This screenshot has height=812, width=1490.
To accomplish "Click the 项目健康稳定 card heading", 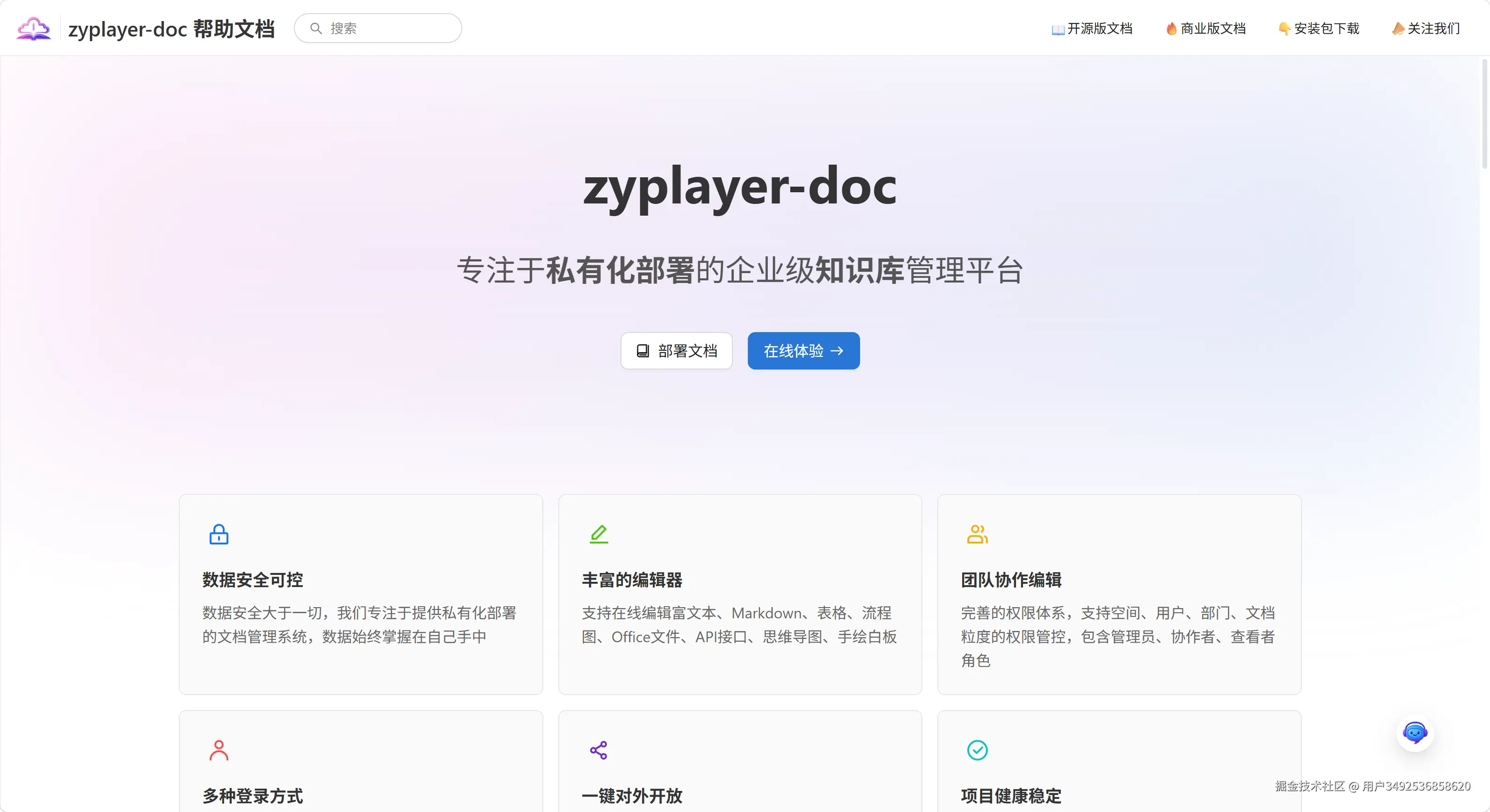I will click(1011, 796).
